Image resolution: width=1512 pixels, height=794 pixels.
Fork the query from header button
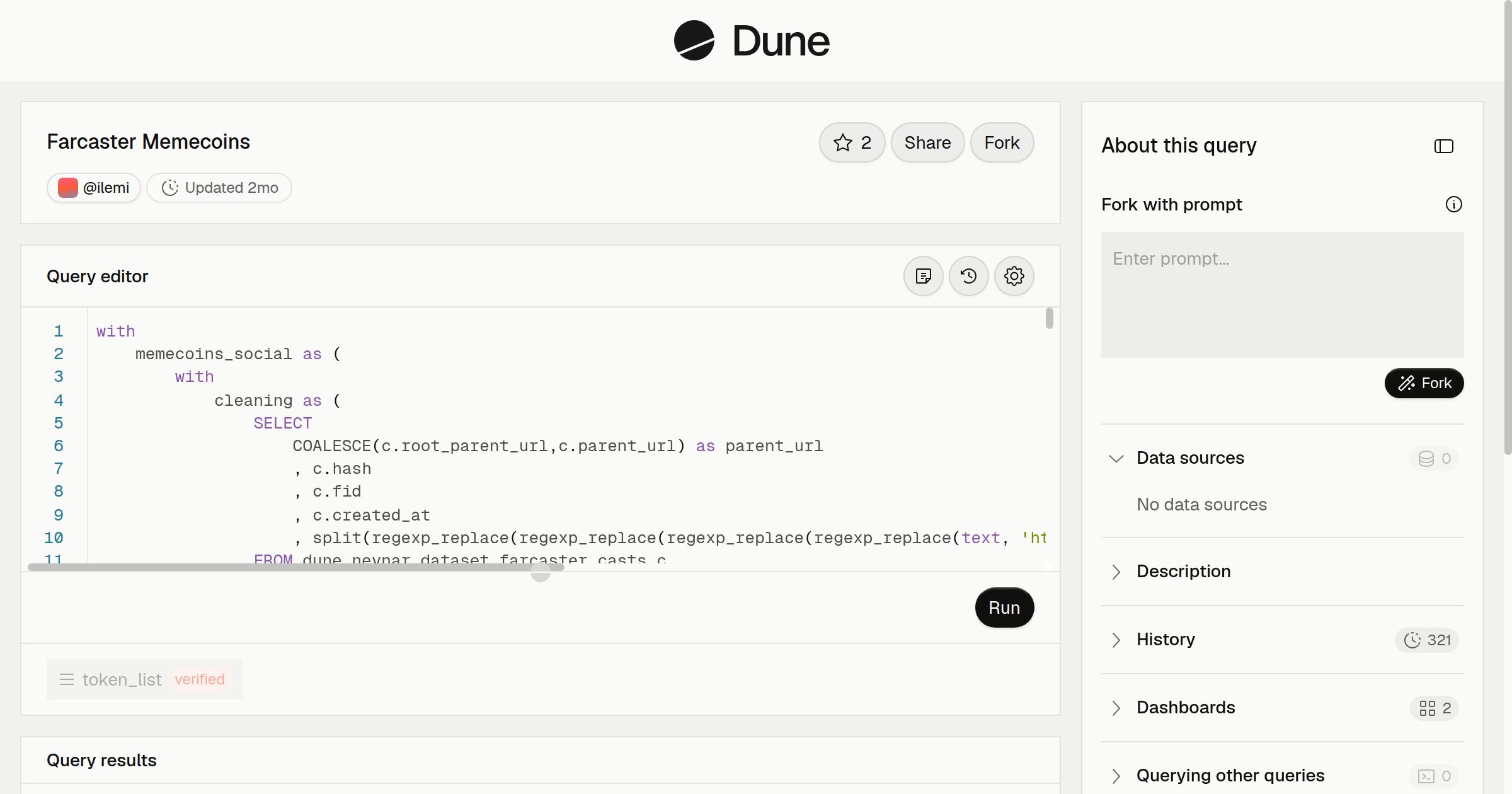1002,142
